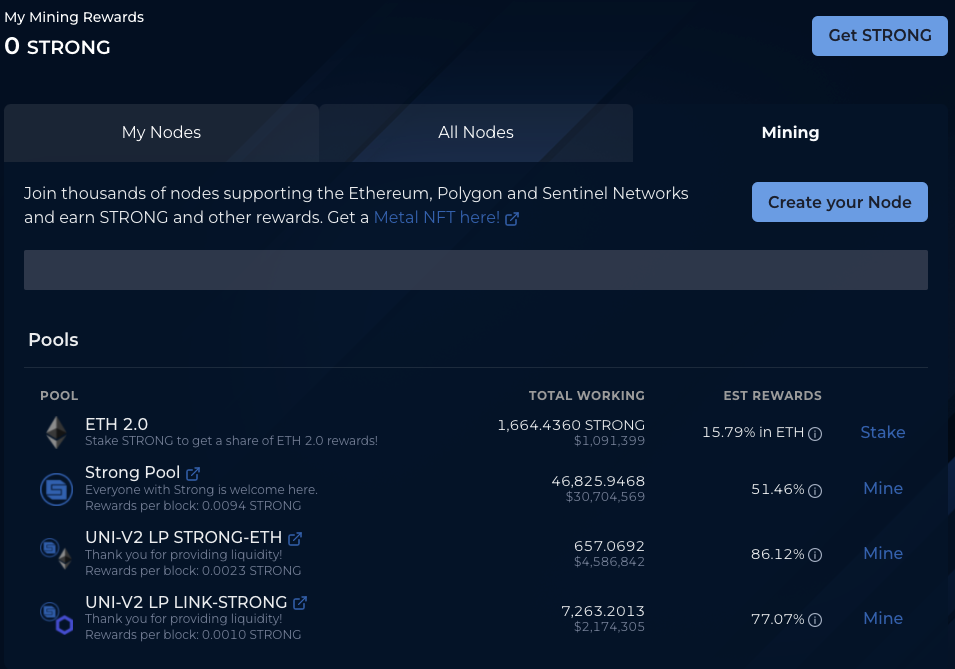Click Rewards per block: 0.0010 STRONG text
The height and width of the screenshot is (669, 955).
(193, 635)
